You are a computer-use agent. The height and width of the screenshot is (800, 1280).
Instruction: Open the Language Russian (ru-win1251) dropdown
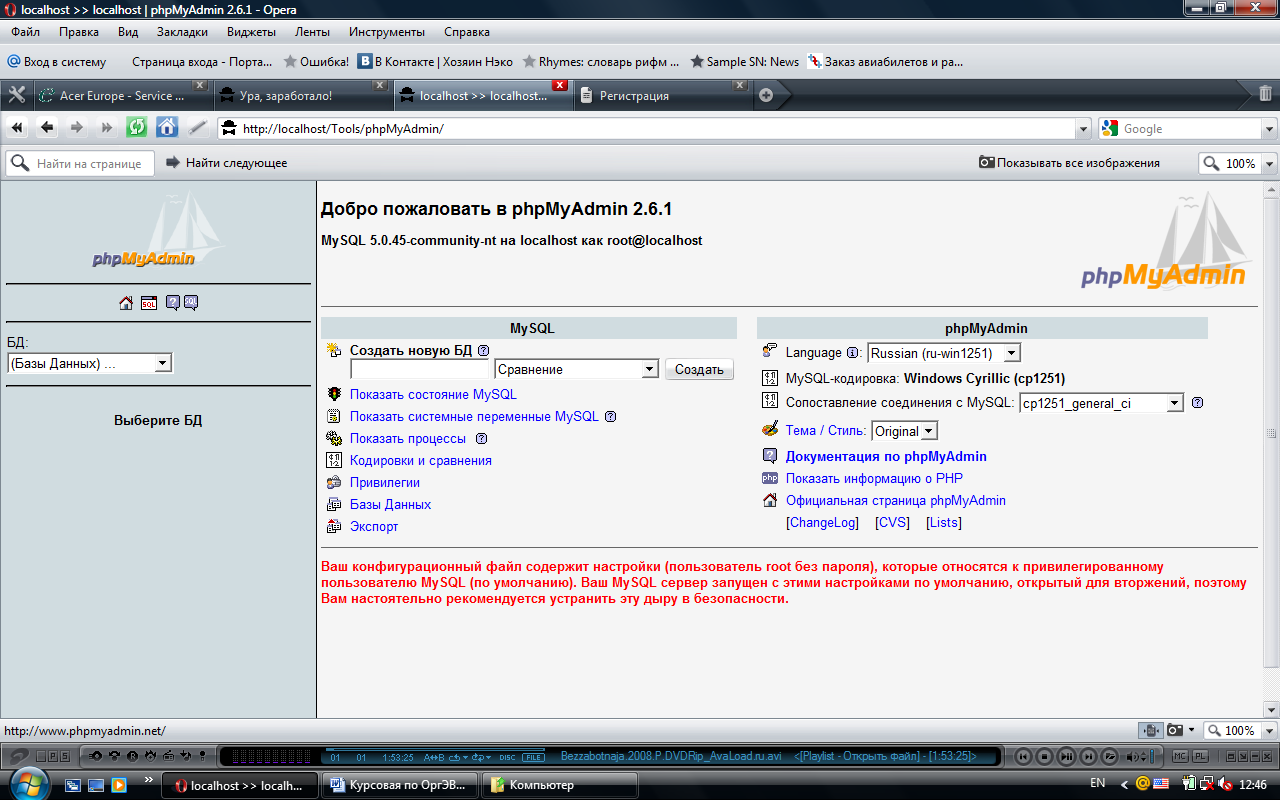click(944, 353)
